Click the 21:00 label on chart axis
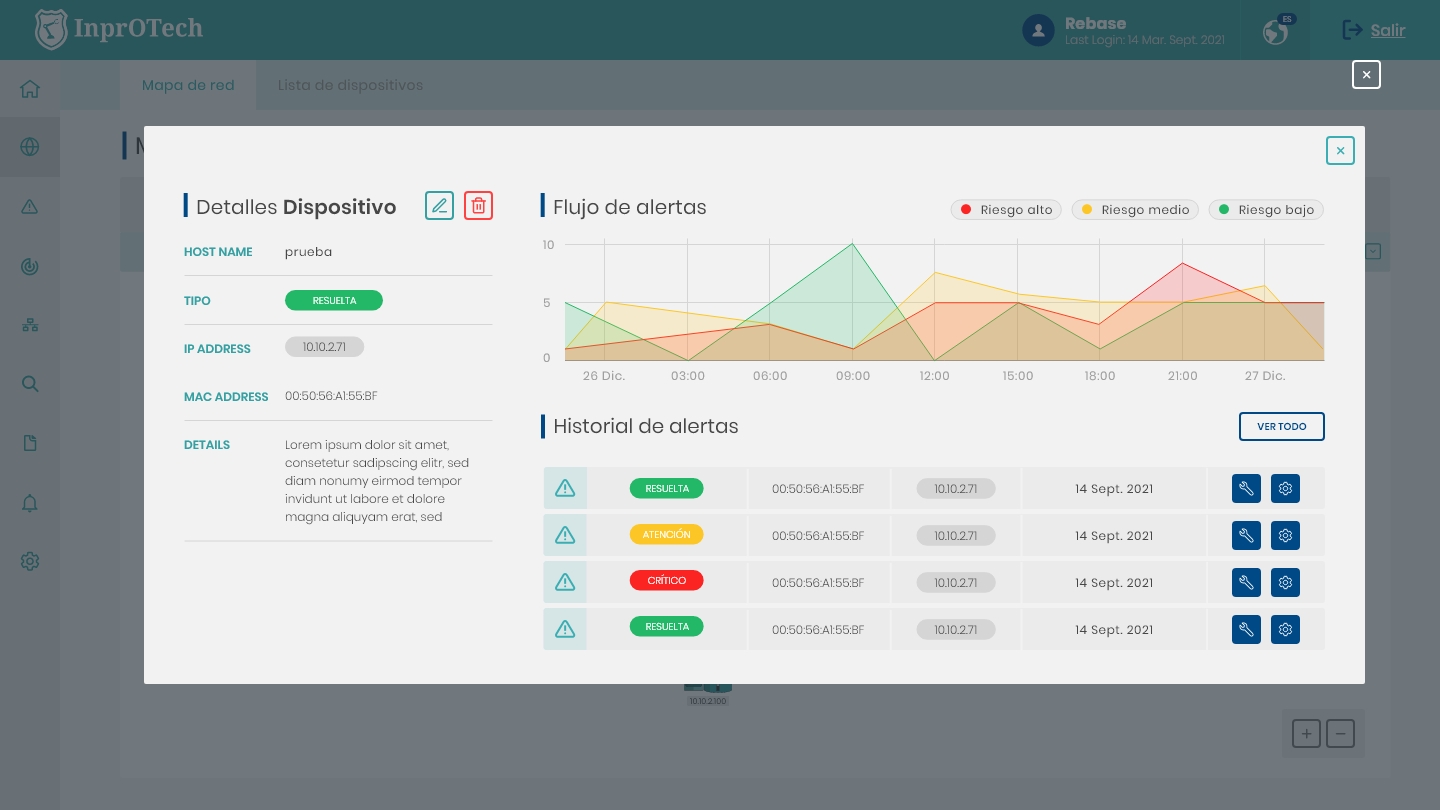The height and width of the screenshot is (810, 1440). click(1182, 376)
